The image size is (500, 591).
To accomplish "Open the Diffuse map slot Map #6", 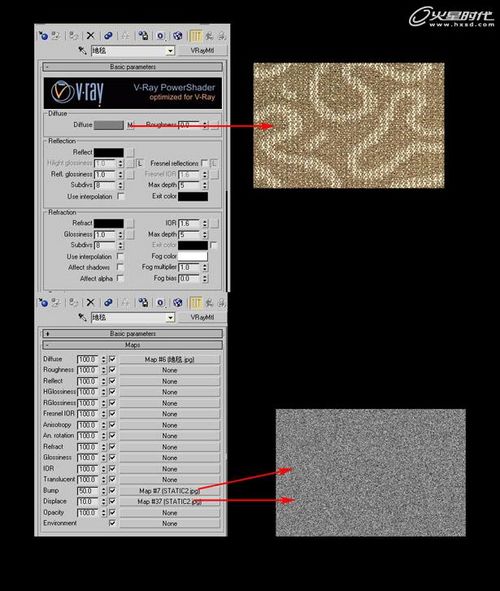I will pyautogui.click(x=170, y=359).
